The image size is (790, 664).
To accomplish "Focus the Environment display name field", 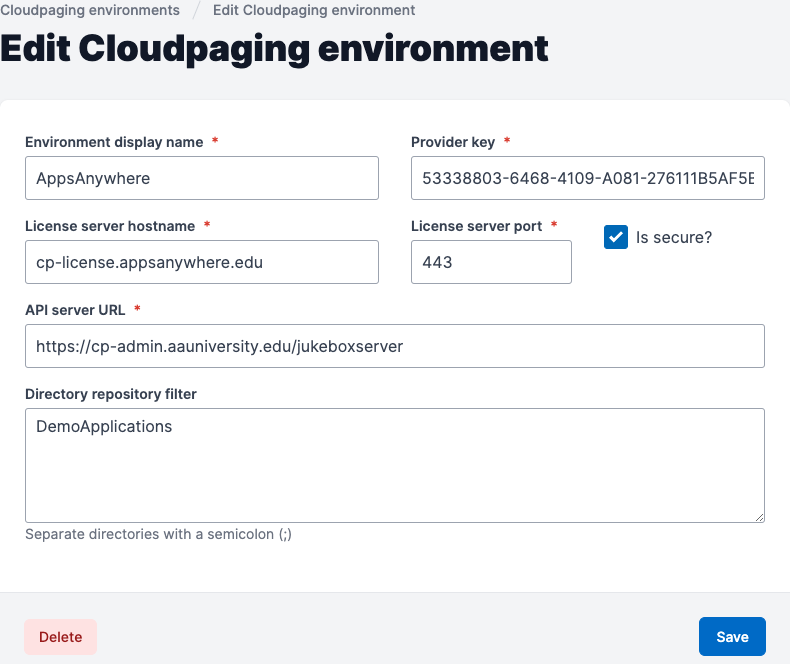I will (202, 178).
